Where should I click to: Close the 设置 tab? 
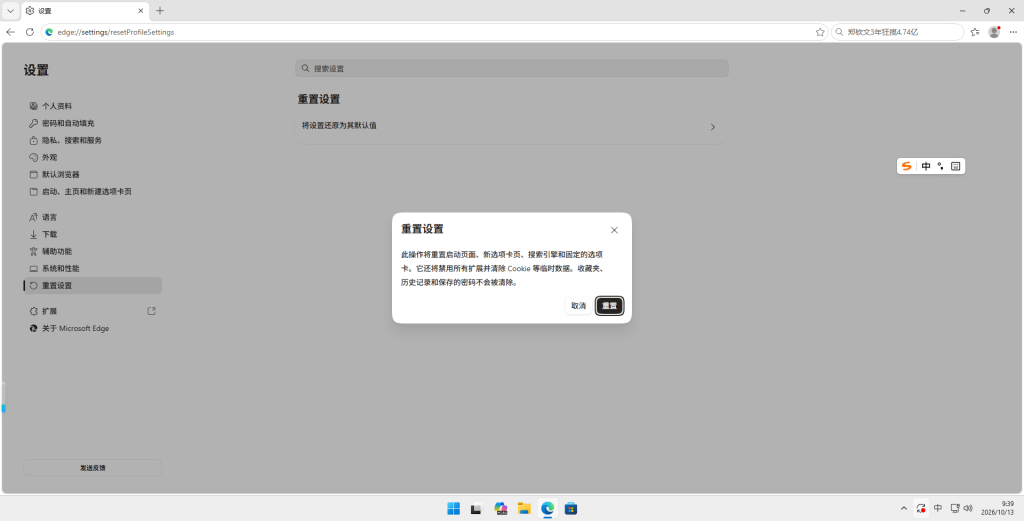[140, 10]
